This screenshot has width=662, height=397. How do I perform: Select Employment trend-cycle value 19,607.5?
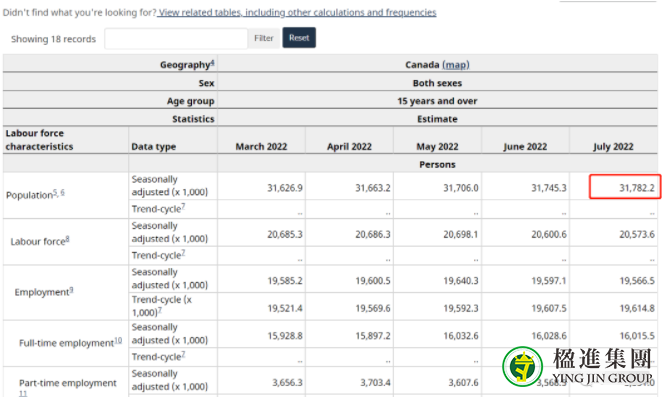pyautogui.click(x=549, y=308)
